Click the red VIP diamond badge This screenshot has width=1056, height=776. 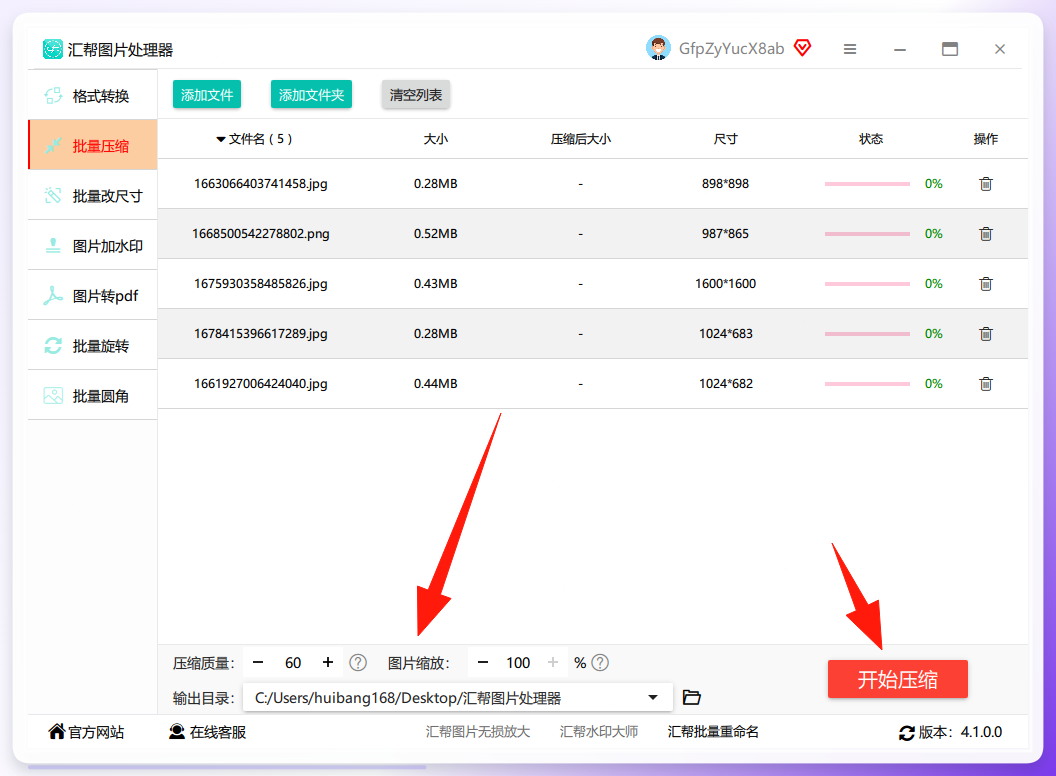802,48
